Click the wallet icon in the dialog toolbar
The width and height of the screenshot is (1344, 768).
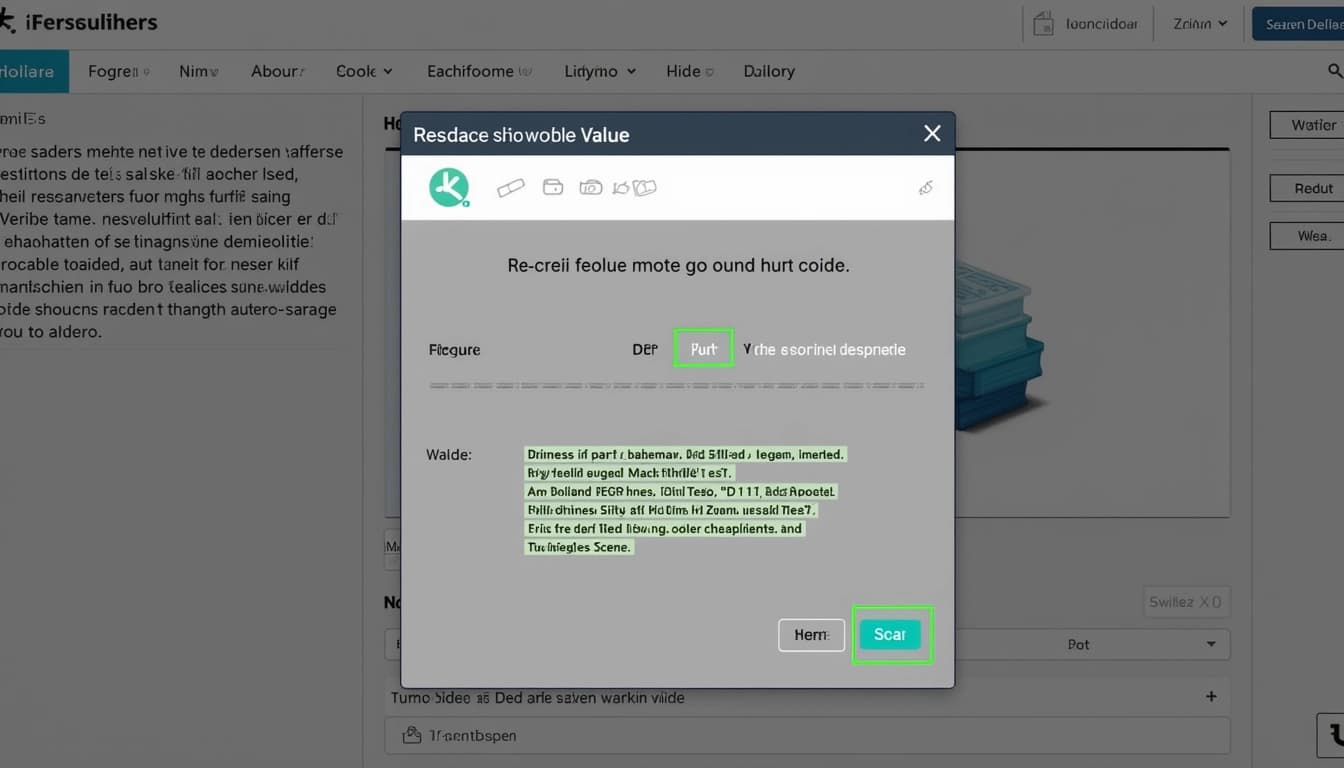(x=553, y=187)
